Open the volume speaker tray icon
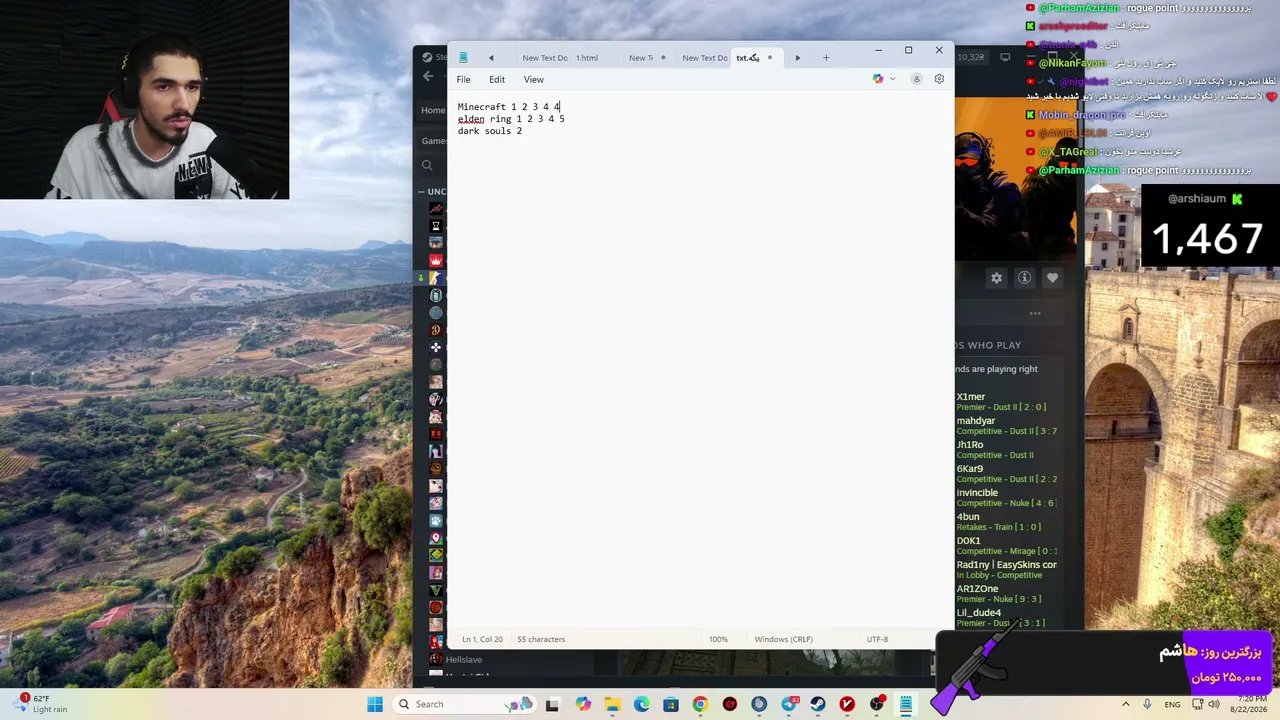The image size is (1280, 720). (x=1214, y=704)
